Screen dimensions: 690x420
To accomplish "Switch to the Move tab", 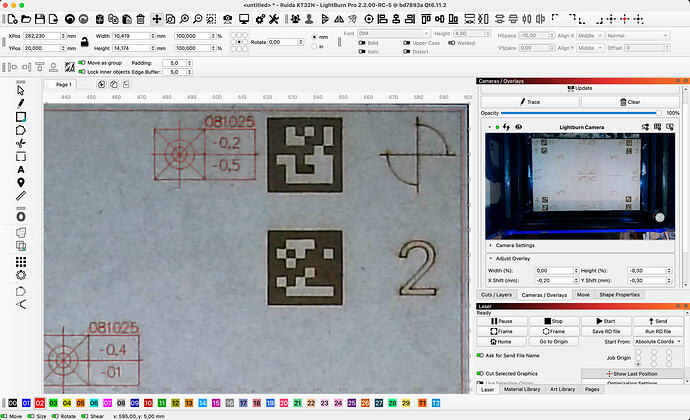I will coord(583,295).
